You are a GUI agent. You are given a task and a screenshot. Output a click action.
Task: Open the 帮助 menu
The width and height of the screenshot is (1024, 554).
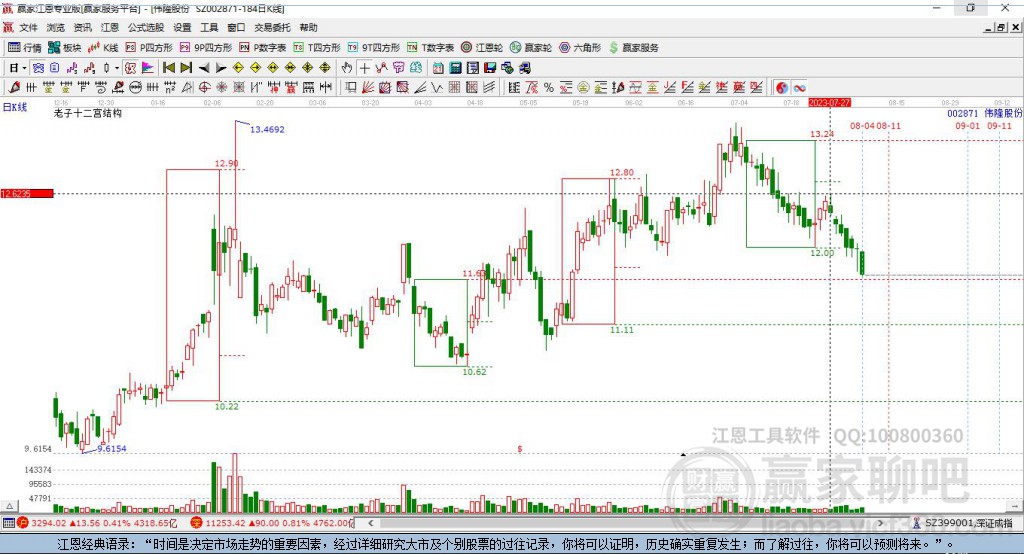point(308,27)
